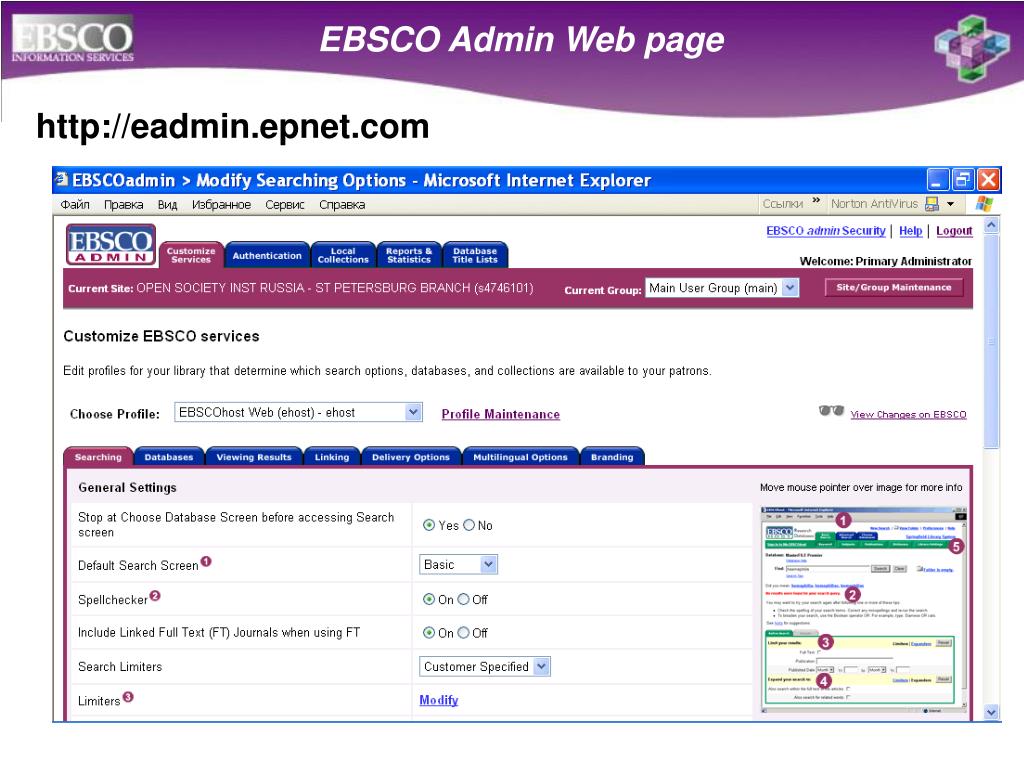Click the page scrollbar down arrow
Screen dimensions: 1024x768
coord(991,712)
